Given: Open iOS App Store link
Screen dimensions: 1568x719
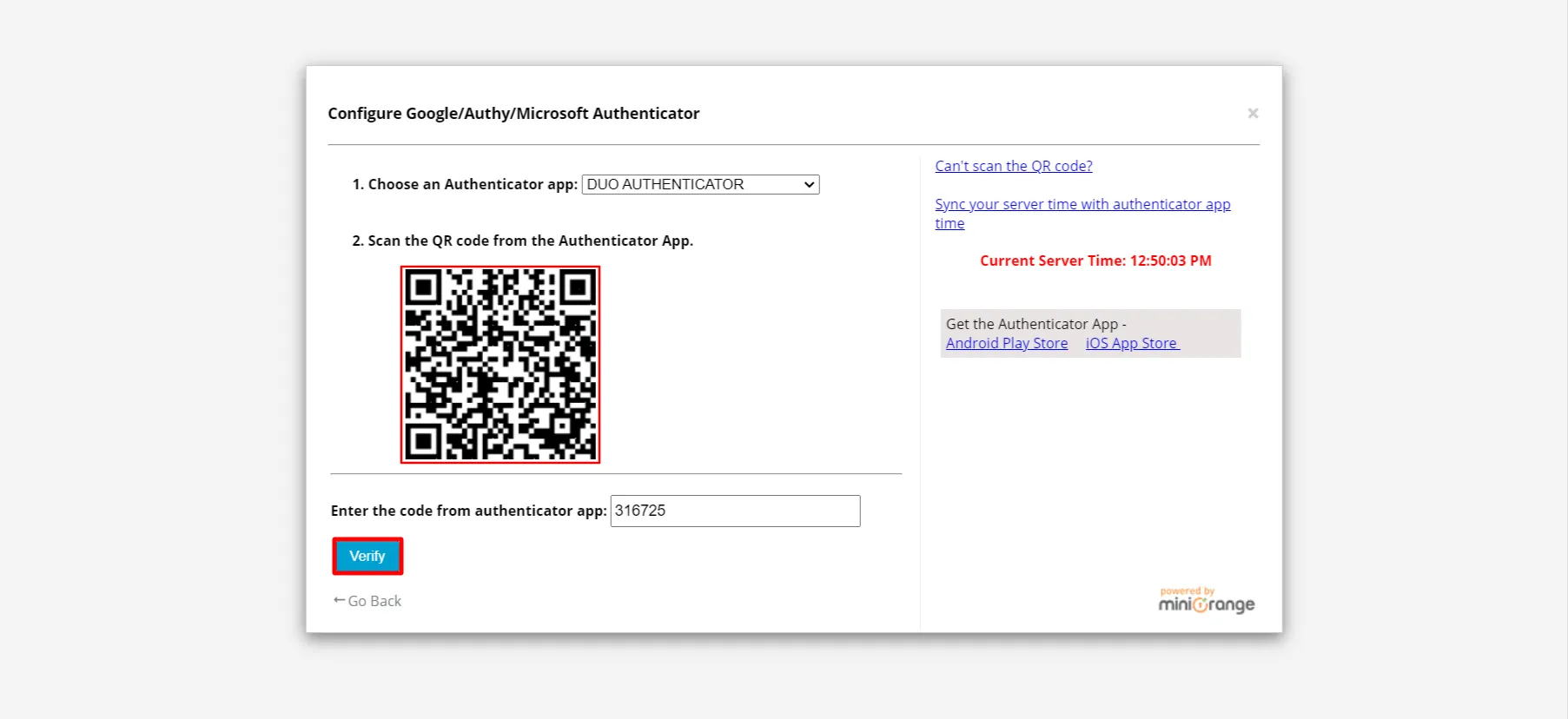Looking at the screenshot, I should [1133, 343].
